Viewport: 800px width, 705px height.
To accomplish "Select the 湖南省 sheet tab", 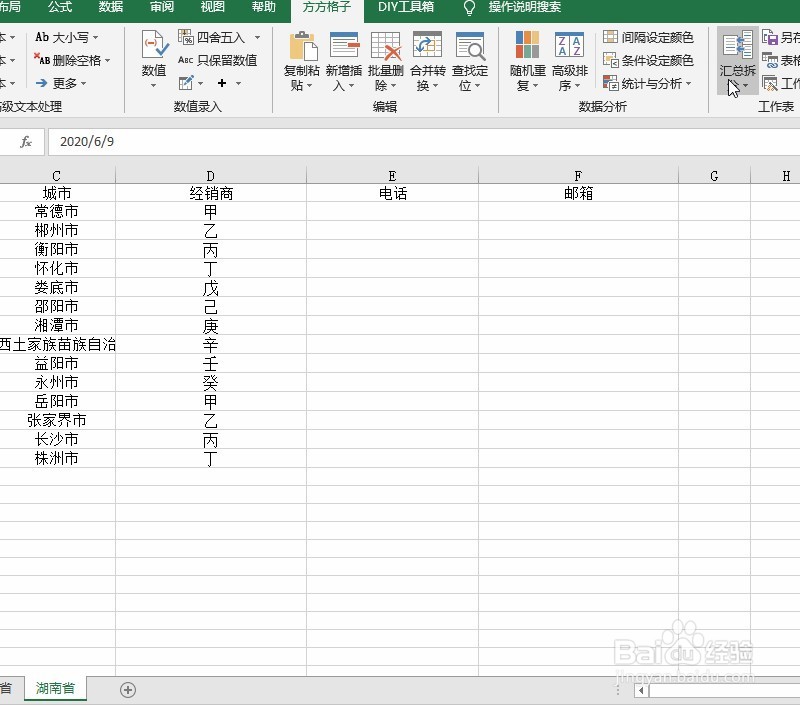I will click(55, 688).
